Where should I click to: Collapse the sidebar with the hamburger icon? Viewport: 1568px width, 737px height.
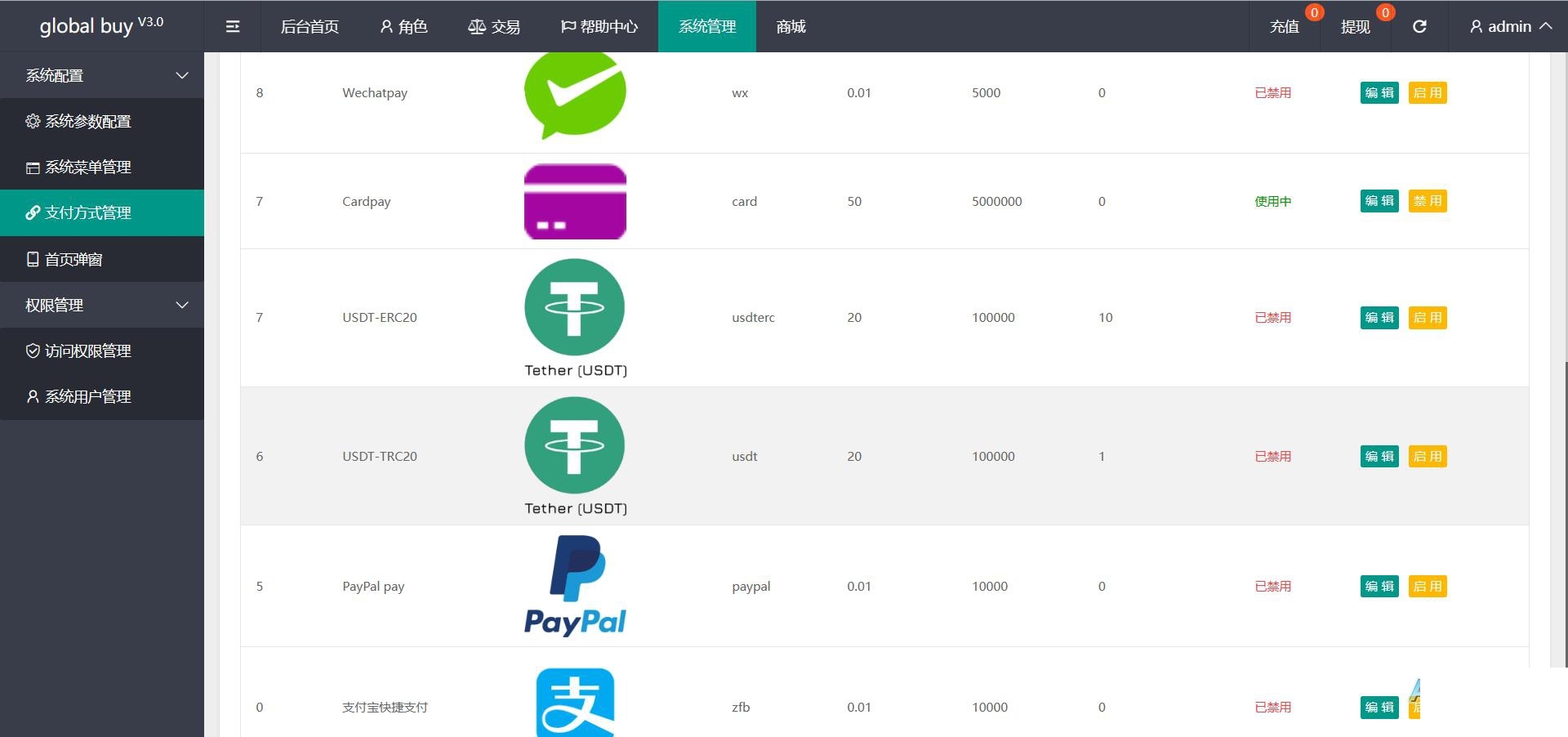[233, 26]
